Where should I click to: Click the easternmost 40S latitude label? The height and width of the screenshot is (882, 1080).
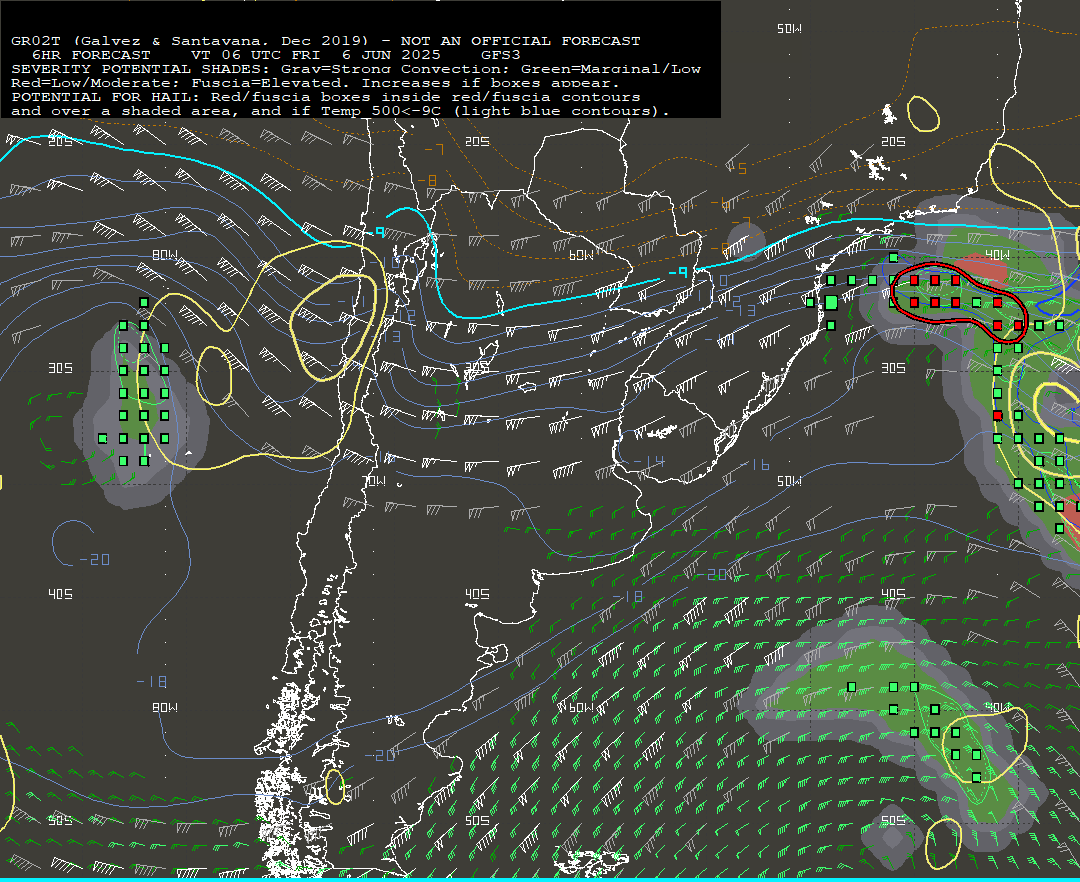click(x=893, y=594)
